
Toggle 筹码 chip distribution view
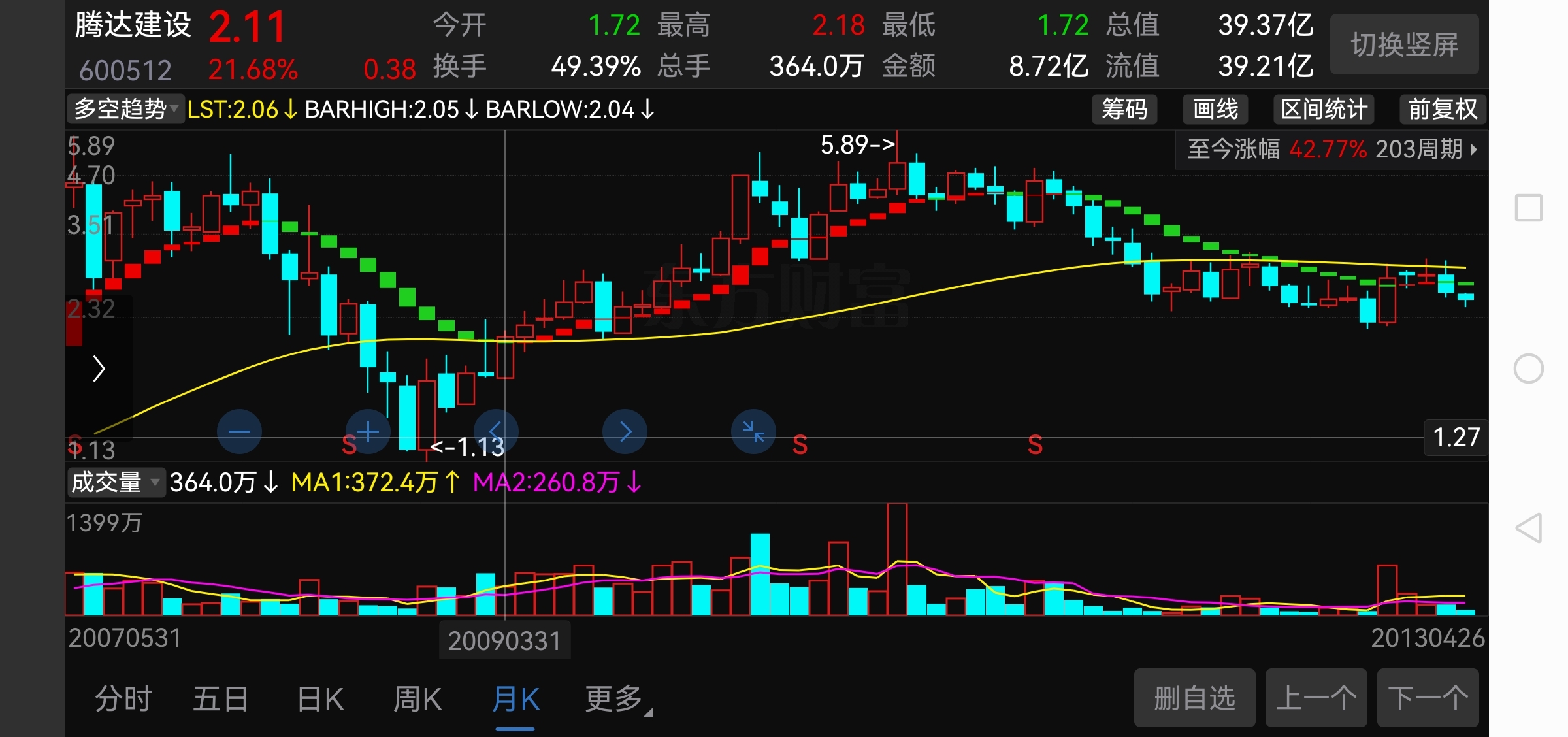(x=1124, y=109)
